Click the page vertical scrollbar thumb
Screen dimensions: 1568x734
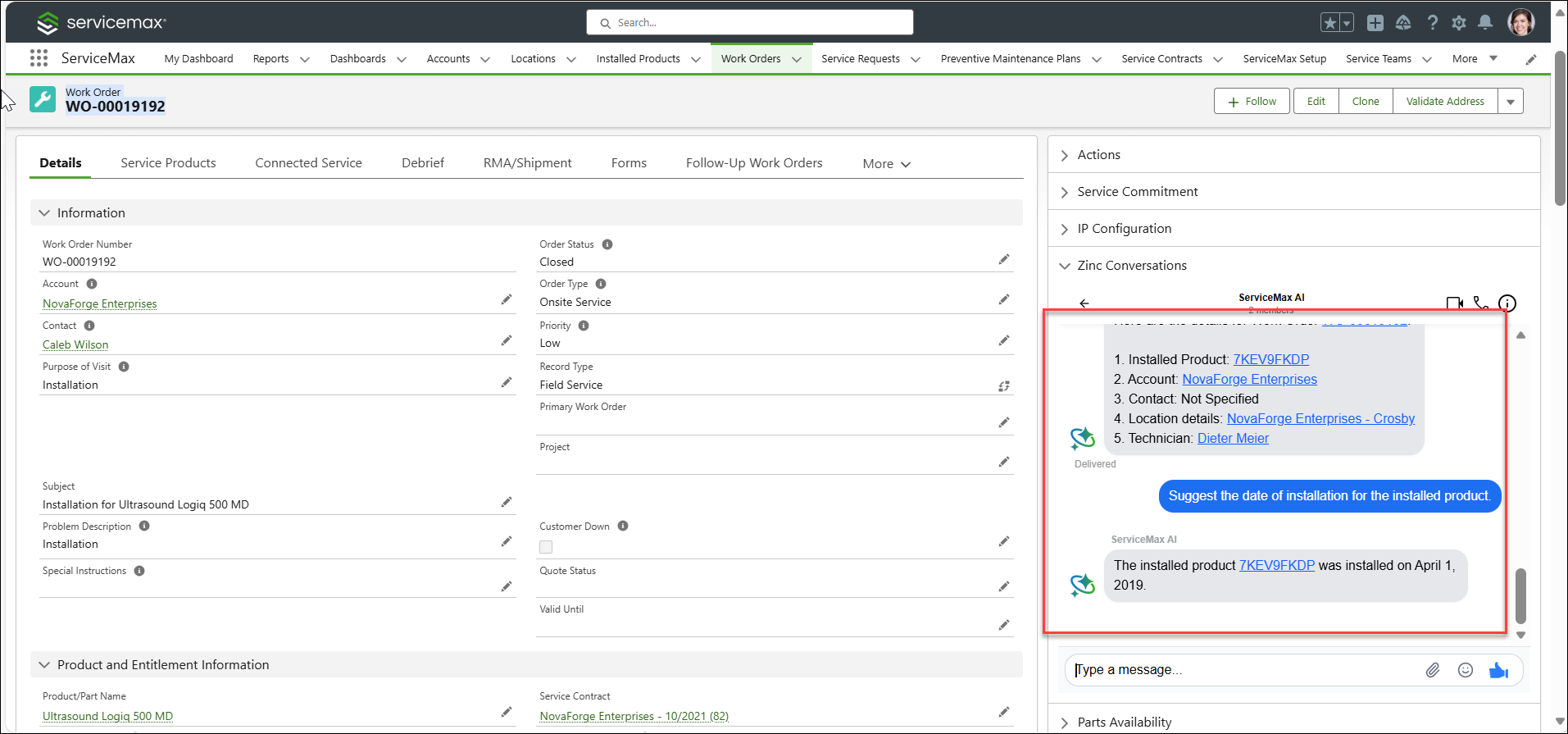1561,127
